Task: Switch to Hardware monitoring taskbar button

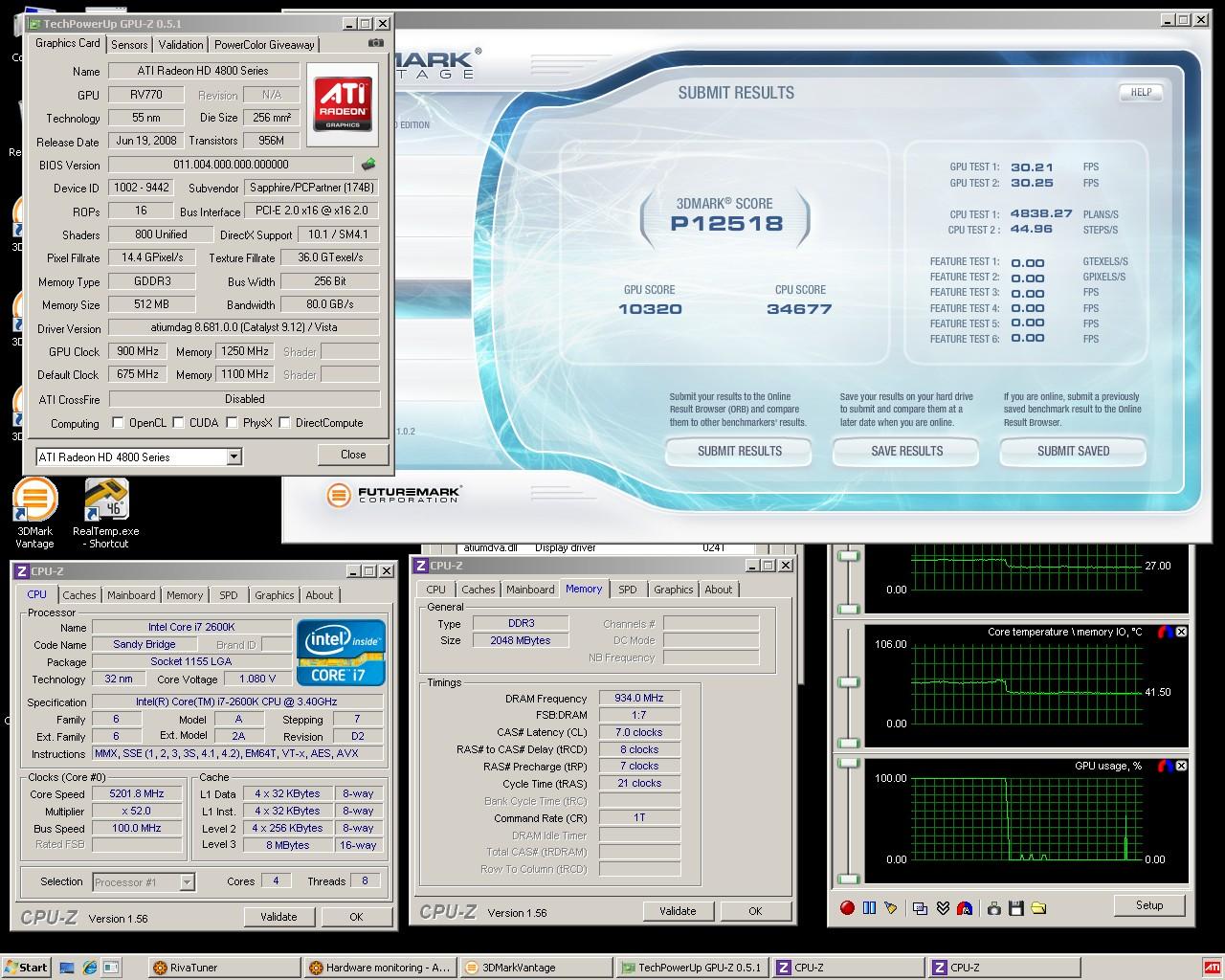Action: pos(381,968)
